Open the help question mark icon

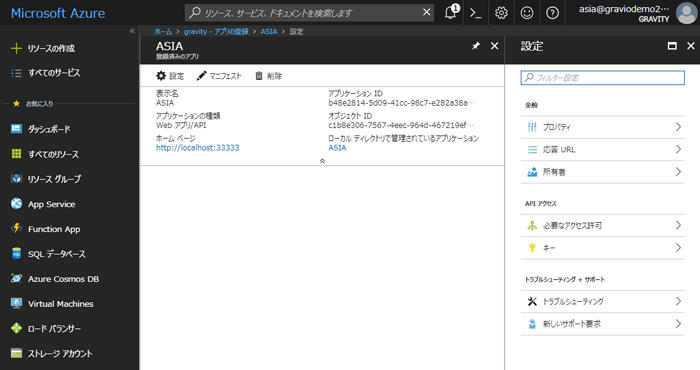[x=552, y=13]
